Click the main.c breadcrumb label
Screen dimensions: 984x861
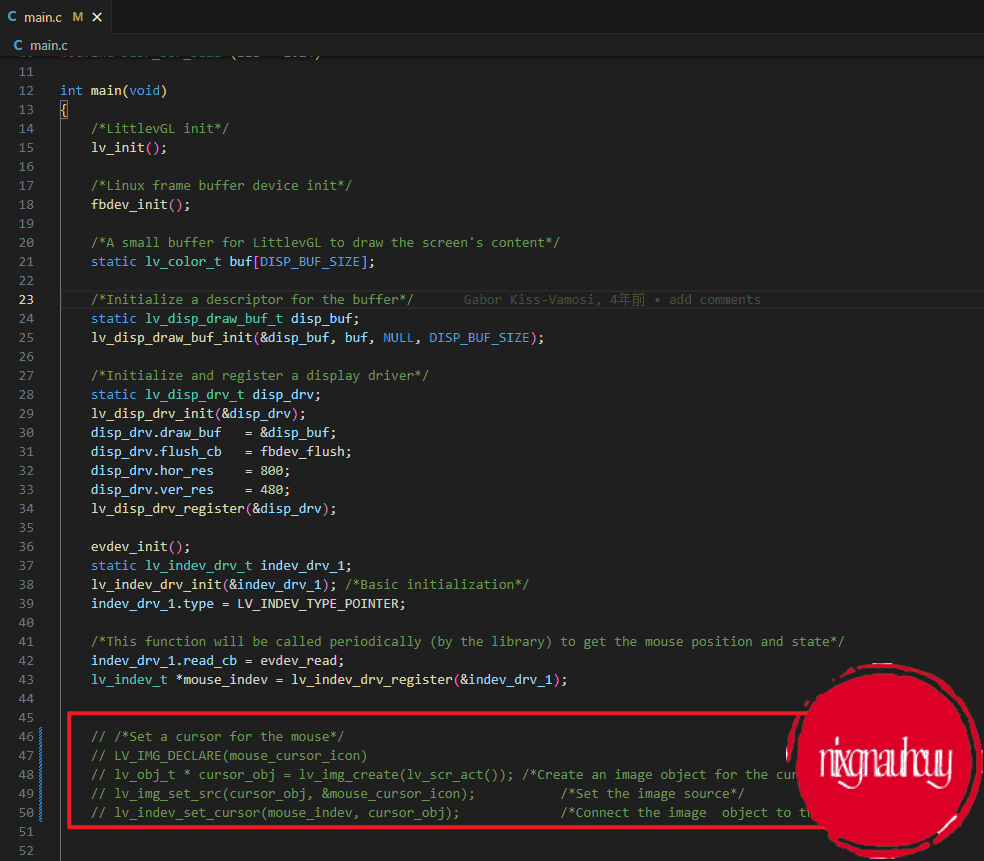(49, 45)
